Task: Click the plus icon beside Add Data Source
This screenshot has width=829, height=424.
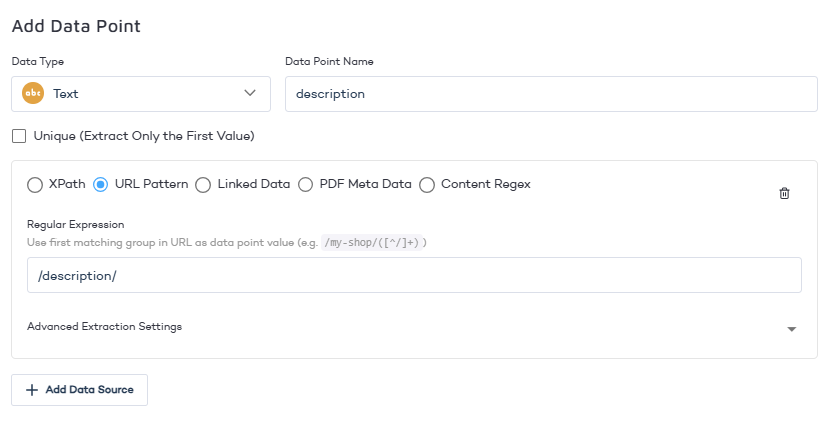Action: [x=32, y=390]
